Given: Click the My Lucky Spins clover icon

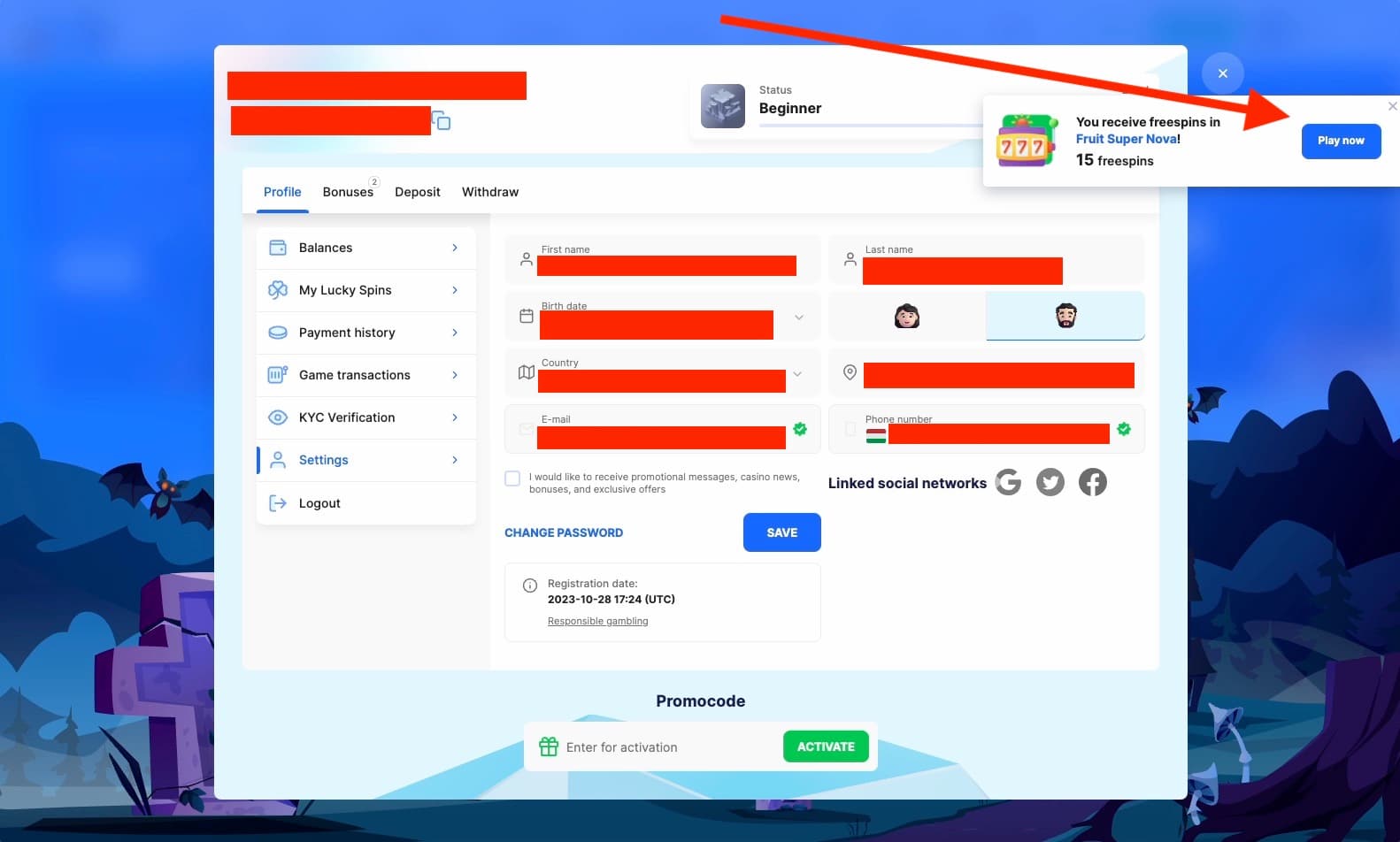Looking at the screenshot, I should point(278,290).
